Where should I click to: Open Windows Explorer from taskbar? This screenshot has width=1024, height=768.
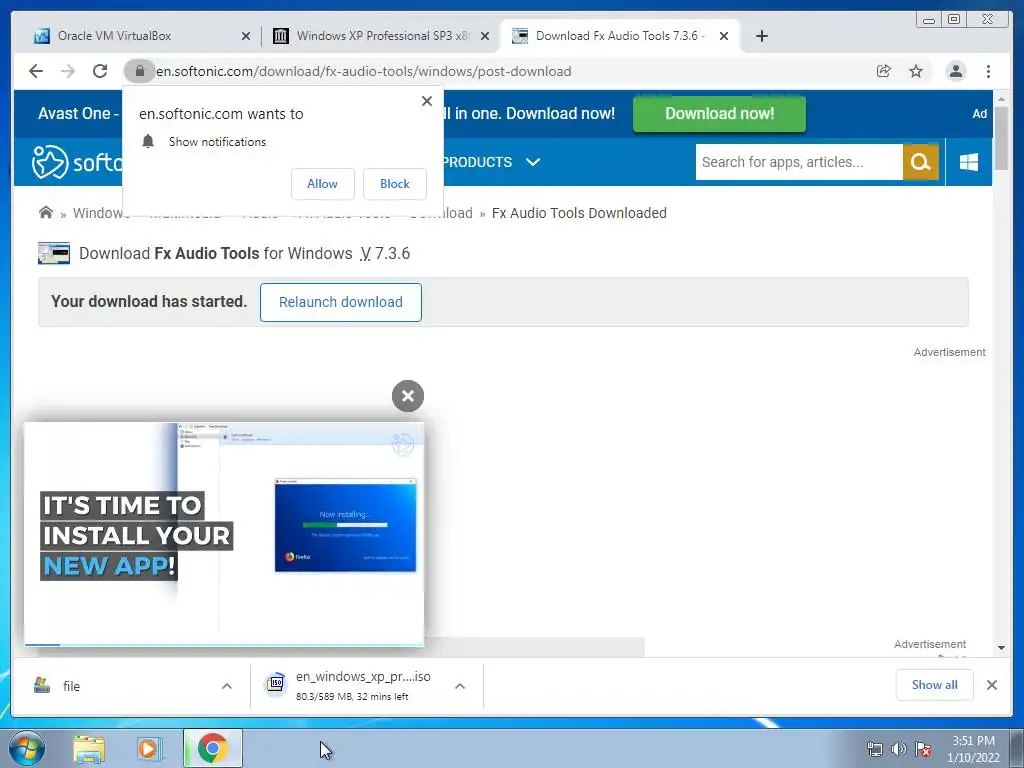[x=89, y=749]
